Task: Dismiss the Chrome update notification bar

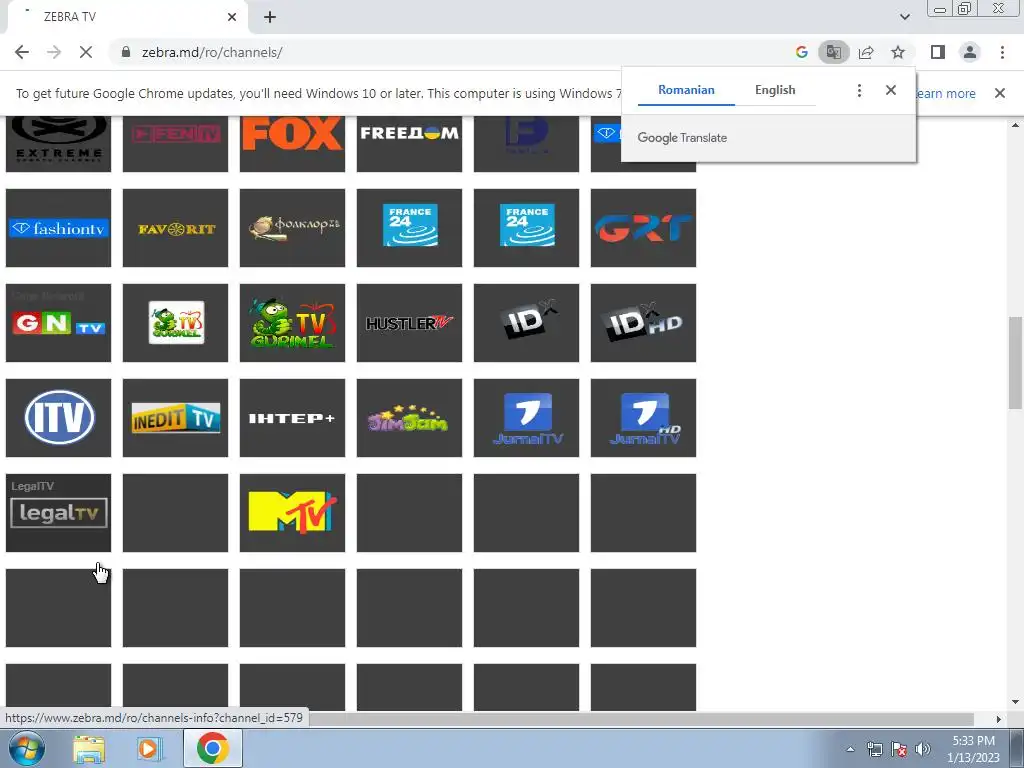Action: coord(1000,93)
